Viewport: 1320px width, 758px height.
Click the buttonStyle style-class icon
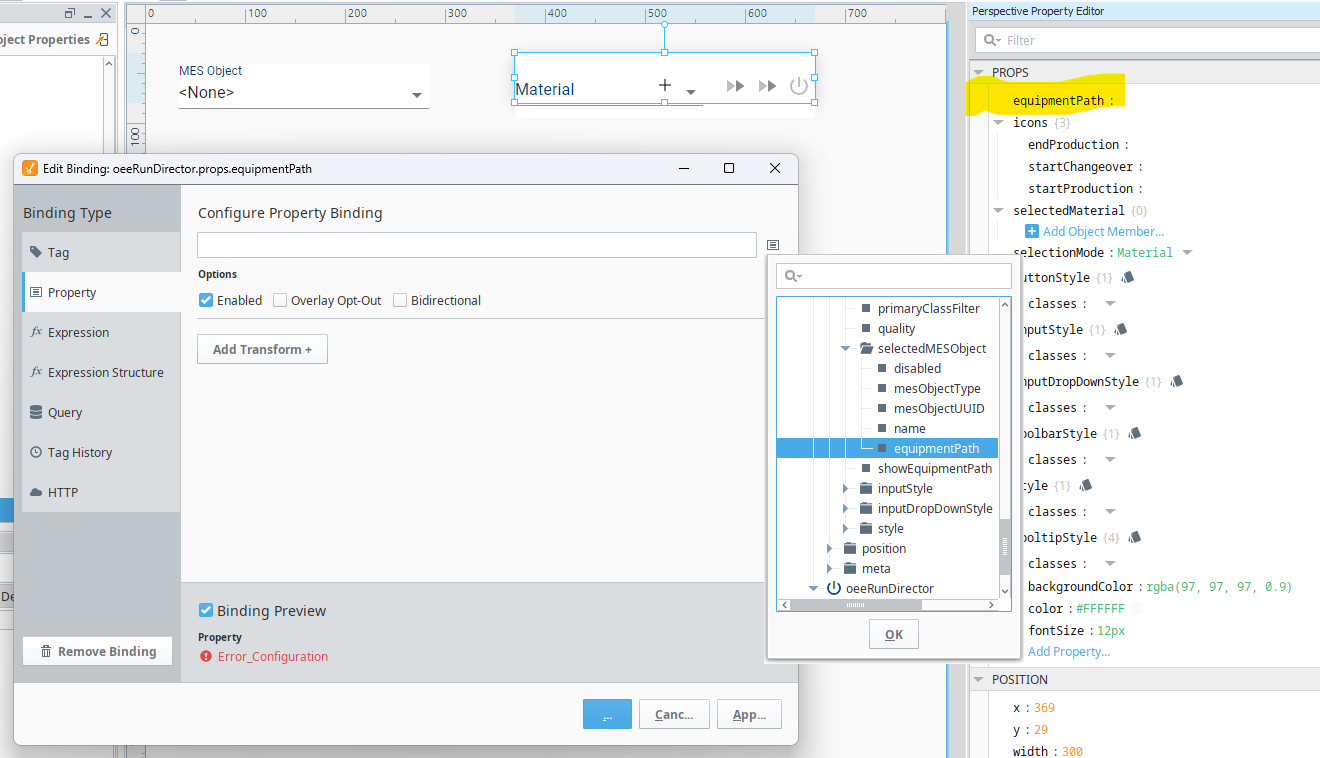pyautogui.click(x=1128, y=277)
